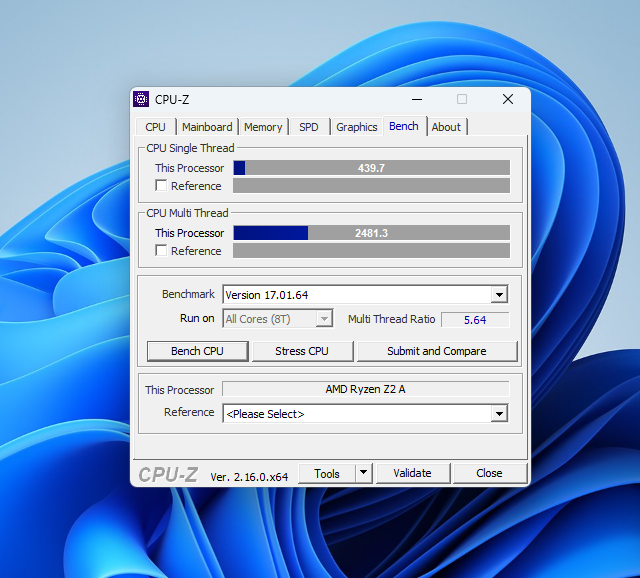The height and width of the screenshot is (578, 640).
Task: Select the SPD tab
Action: [x=309, y=127]
